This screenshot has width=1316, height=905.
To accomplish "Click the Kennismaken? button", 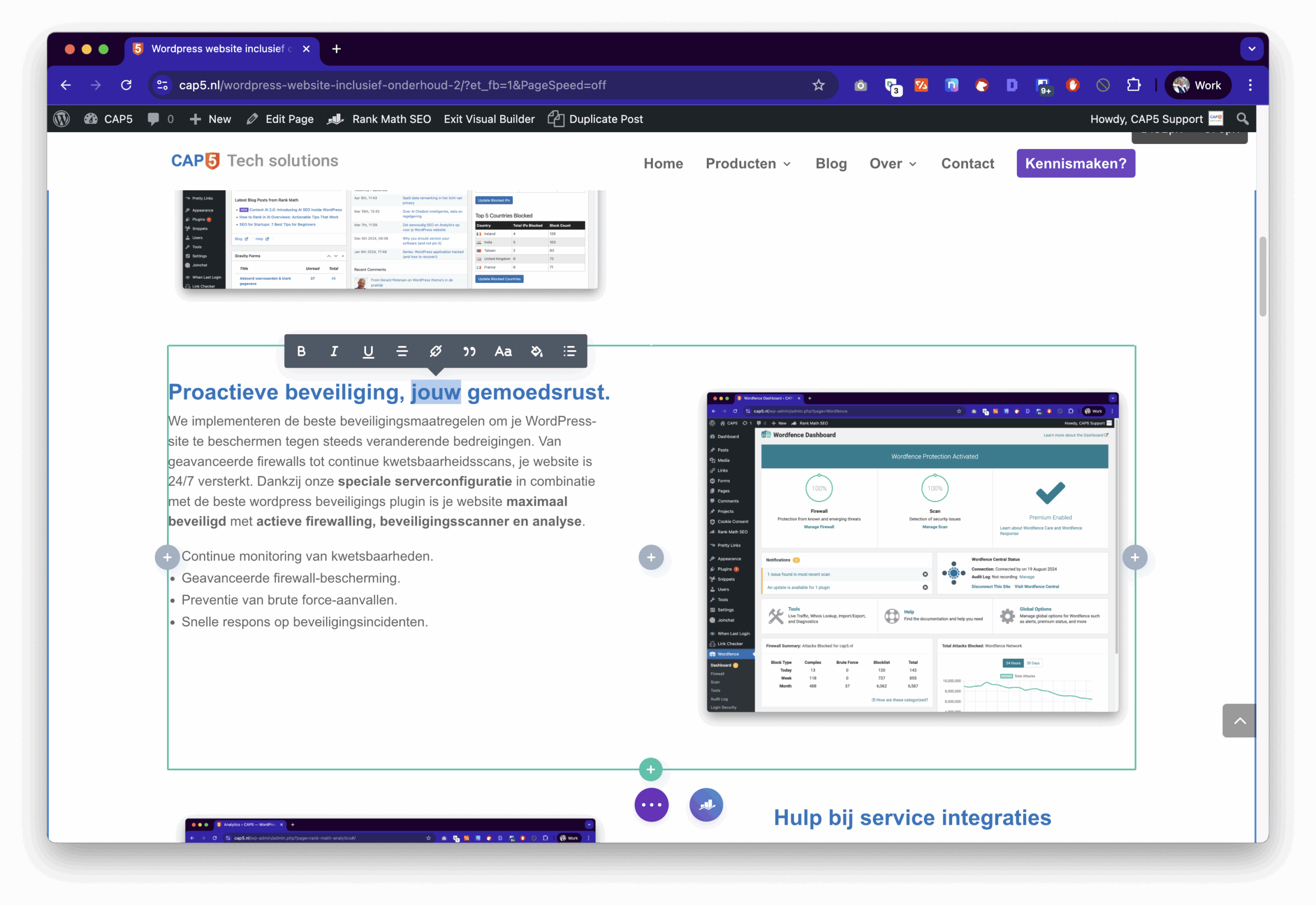I will pyautogui.click(x=1075, y=164).
